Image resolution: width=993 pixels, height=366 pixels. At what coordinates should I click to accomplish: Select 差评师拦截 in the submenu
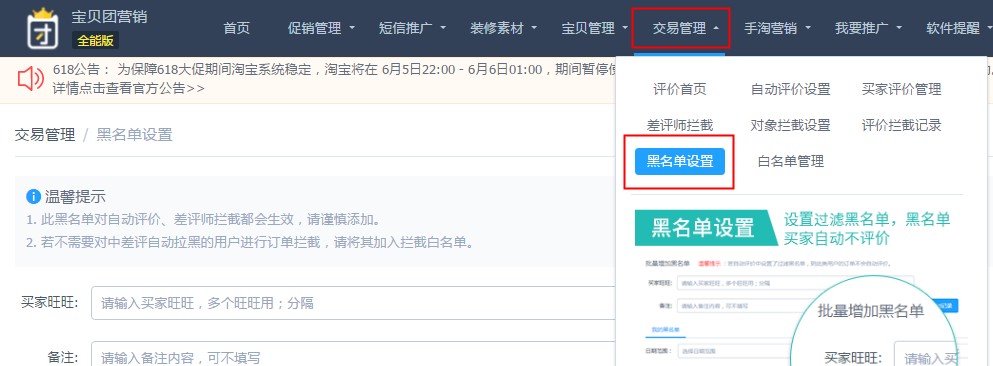click(x=680, y=125)
